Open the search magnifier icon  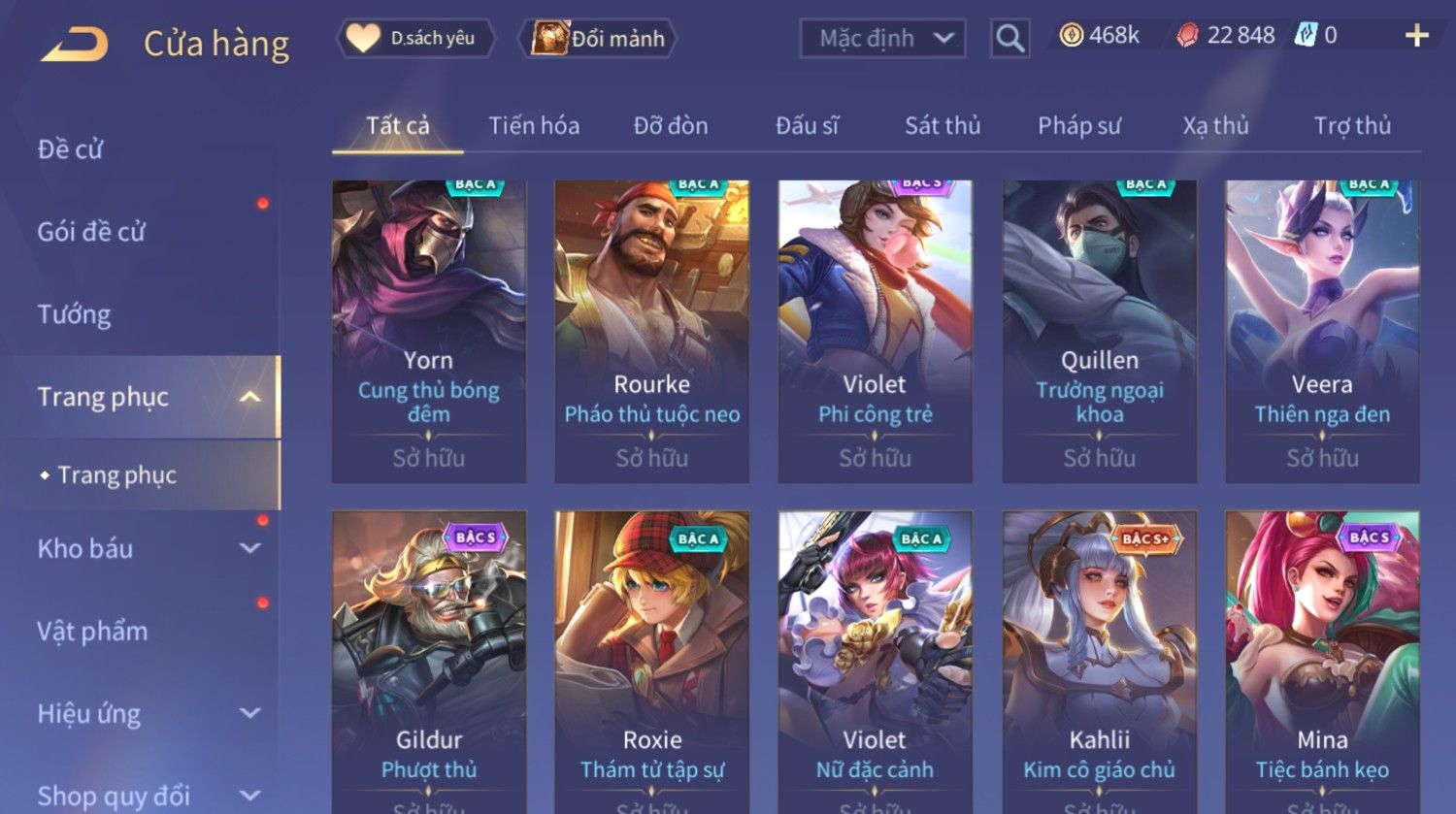coord(1009,39)
